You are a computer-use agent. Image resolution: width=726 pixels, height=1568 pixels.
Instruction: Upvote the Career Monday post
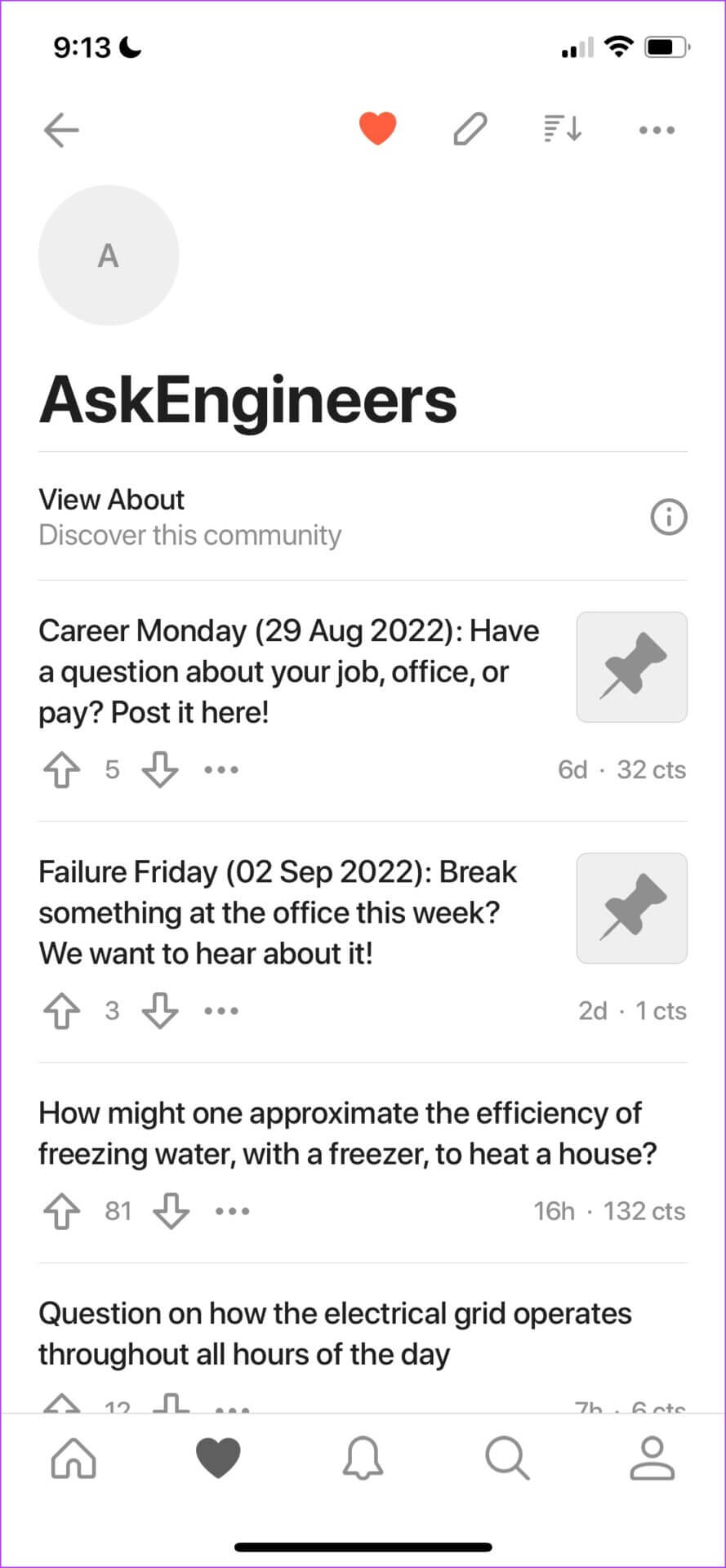(62, 769)
